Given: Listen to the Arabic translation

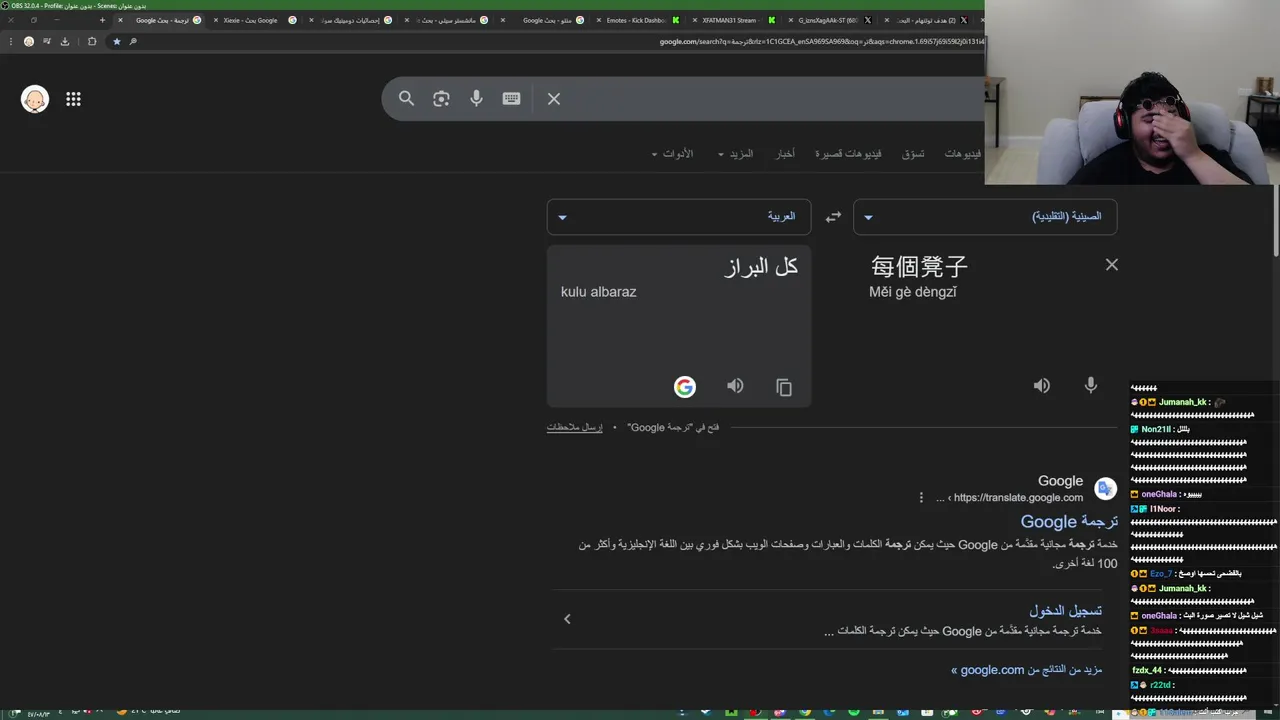Looking at the screenshot, I should pyautogui.click(x=735, y=386).
